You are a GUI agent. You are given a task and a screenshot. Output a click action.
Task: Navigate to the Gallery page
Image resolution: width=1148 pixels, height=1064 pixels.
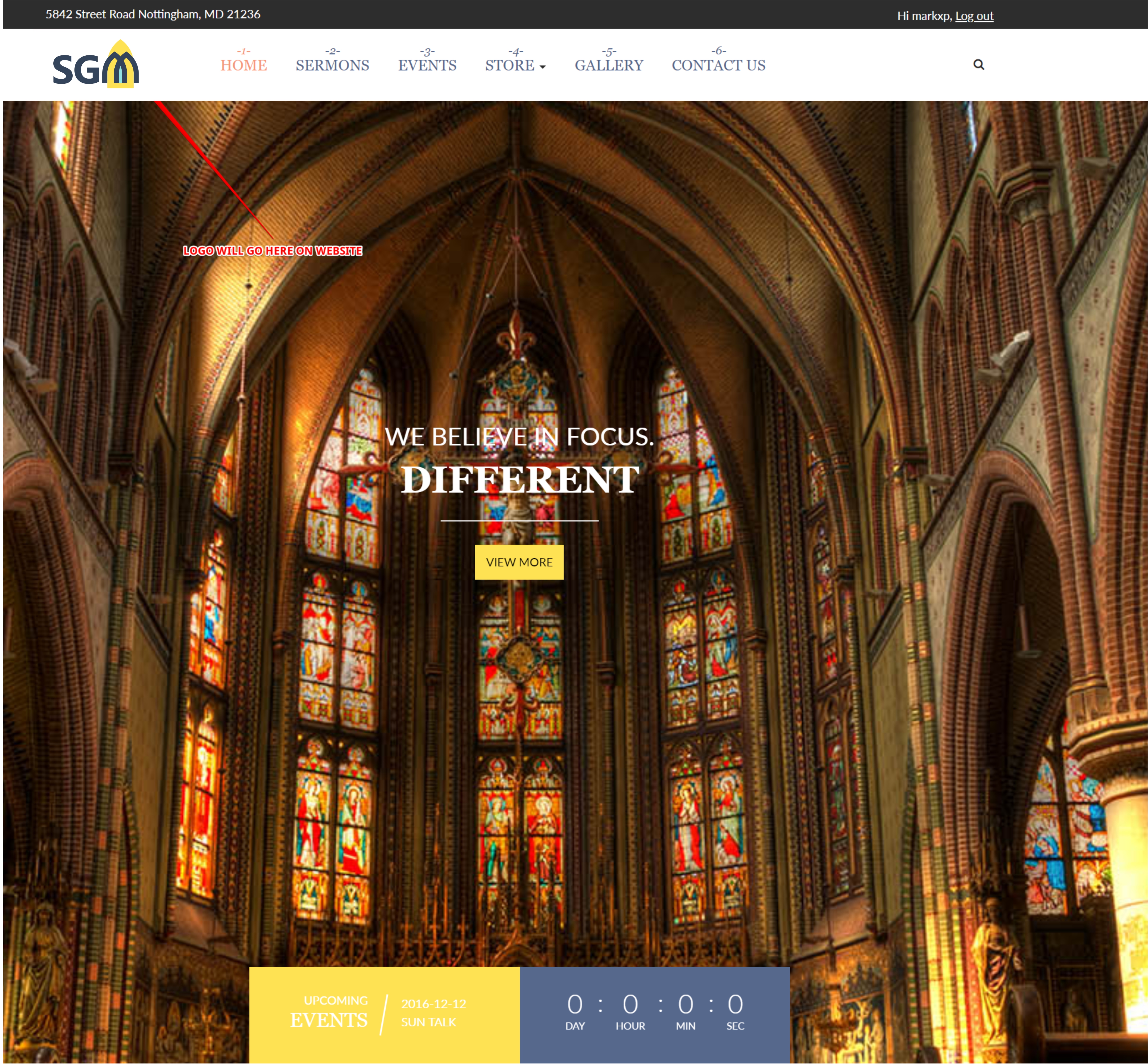click(x=609, y=65)
